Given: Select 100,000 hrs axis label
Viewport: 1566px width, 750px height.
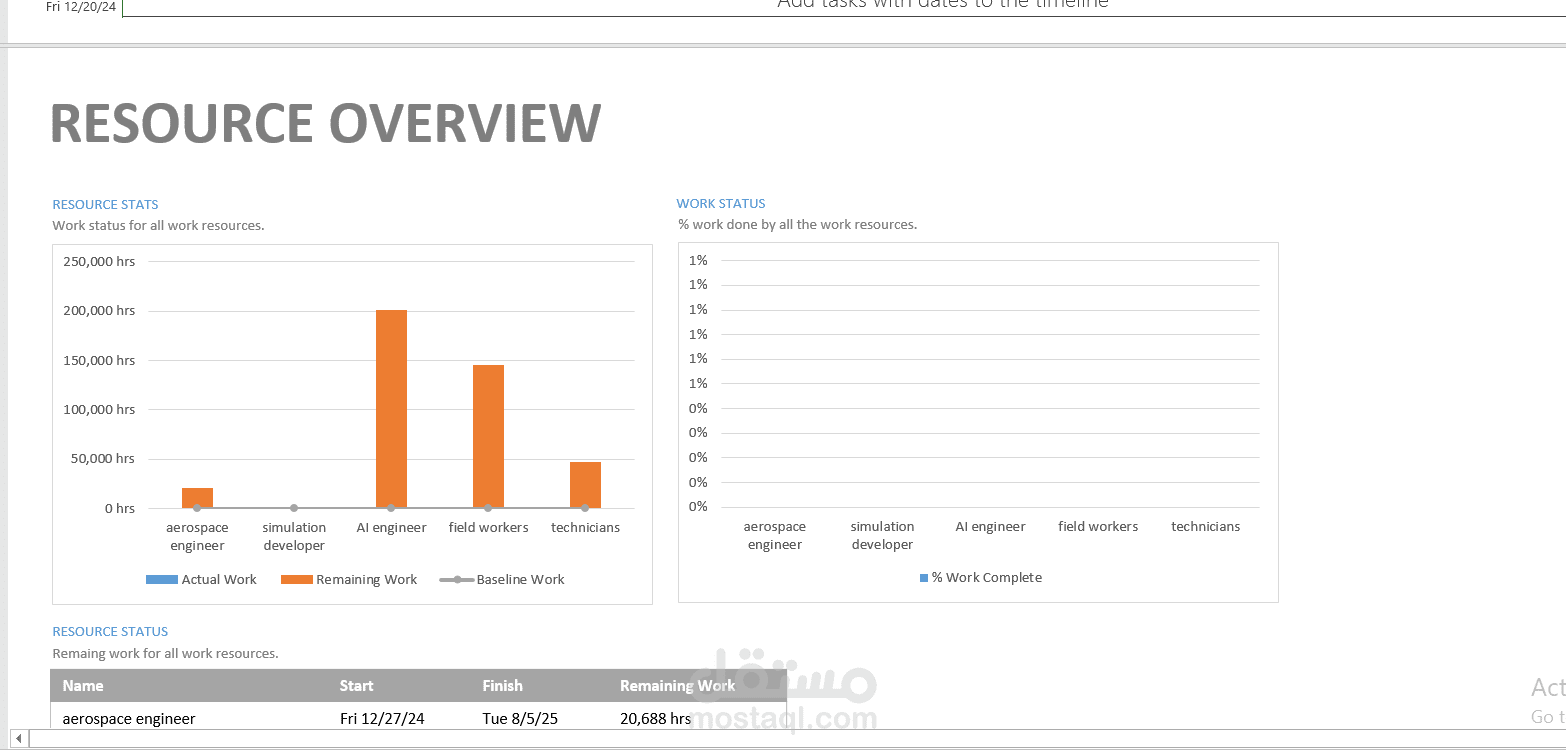Looking at the screenshot, I should tap(98, 409).
